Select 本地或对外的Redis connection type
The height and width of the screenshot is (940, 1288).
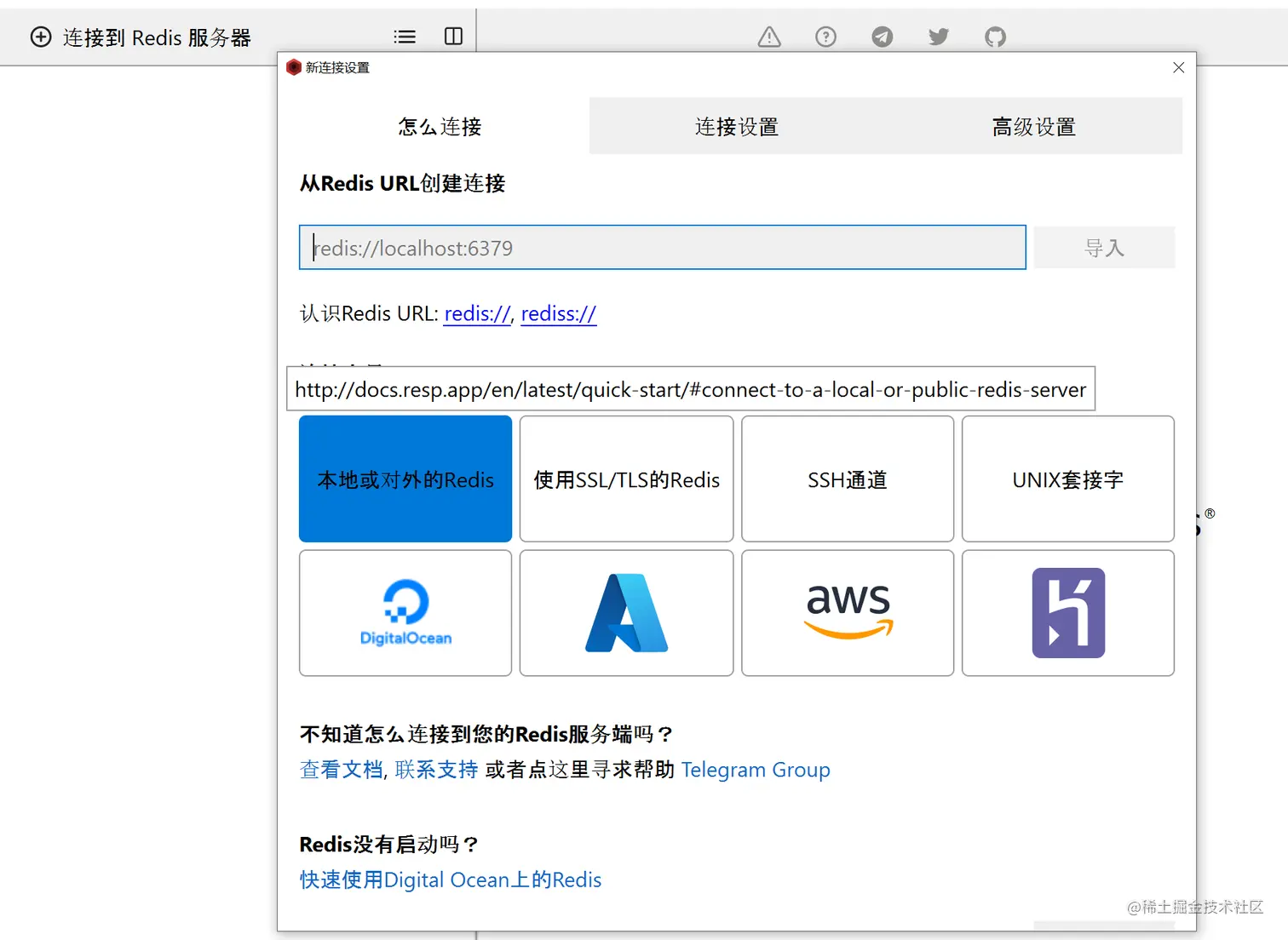point(405,479)
